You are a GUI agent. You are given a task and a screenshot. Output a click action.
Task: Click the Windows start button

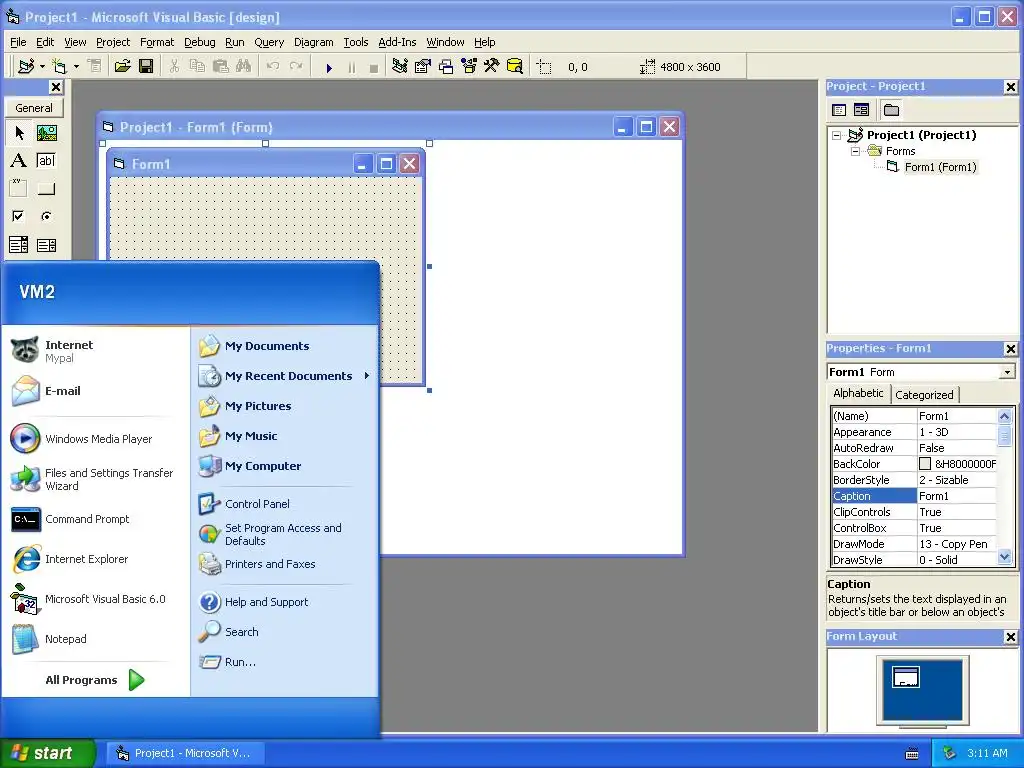pyautogui.click(x=48, y=753)
